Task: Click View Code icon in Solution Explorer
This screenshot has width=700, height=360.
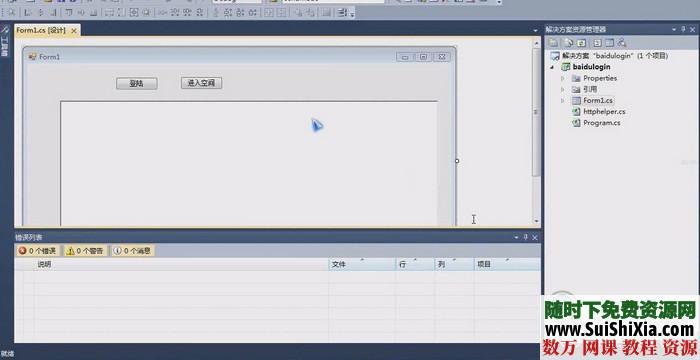Action: 598,43
